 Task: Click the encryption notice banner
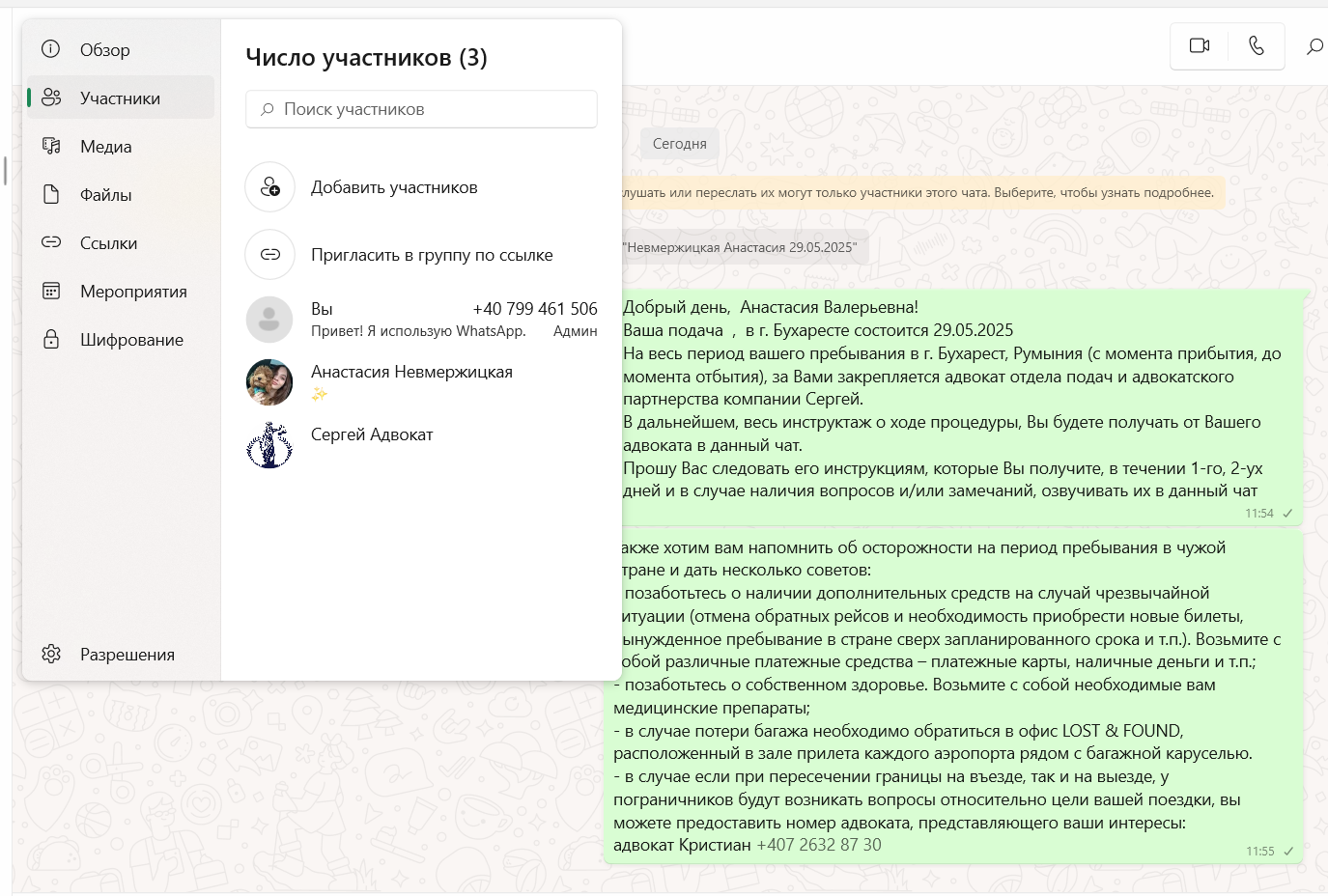point(922,192)
